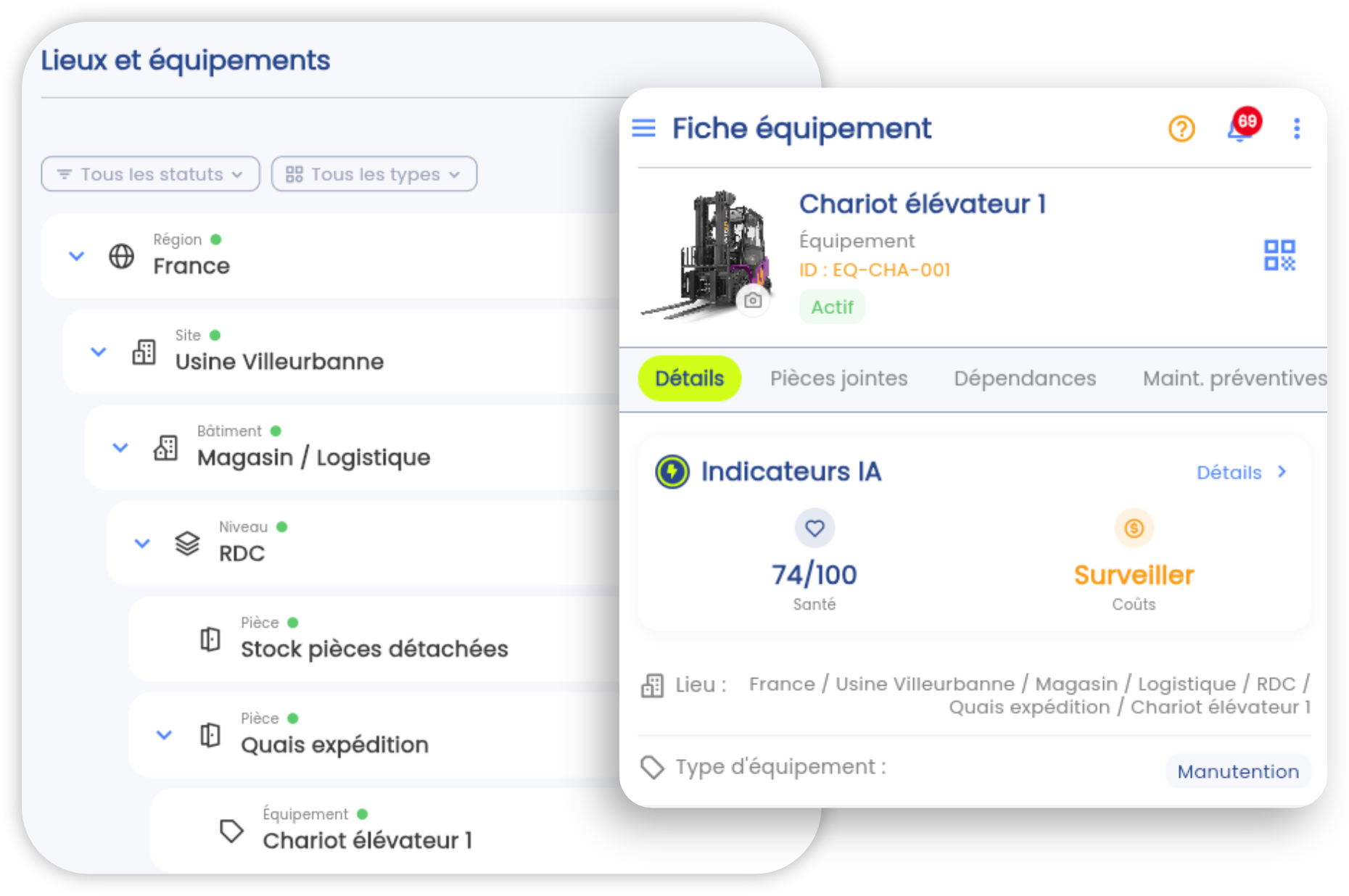
Task: Open the three-dot more options menu
Action: [x=1296, y=129]
